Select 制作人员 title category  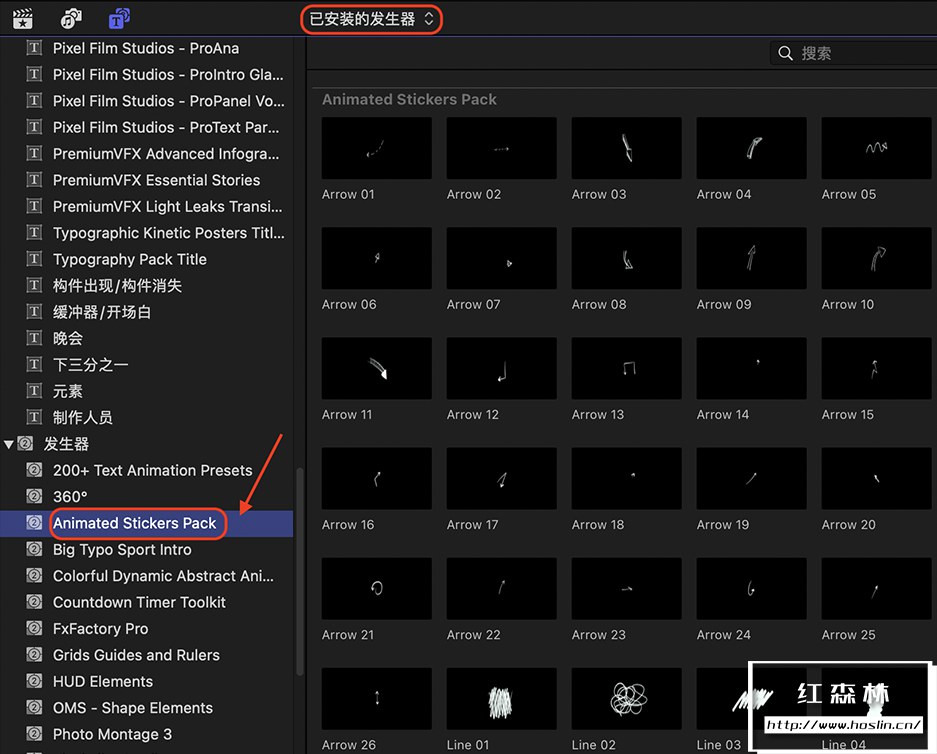point(146,417)
